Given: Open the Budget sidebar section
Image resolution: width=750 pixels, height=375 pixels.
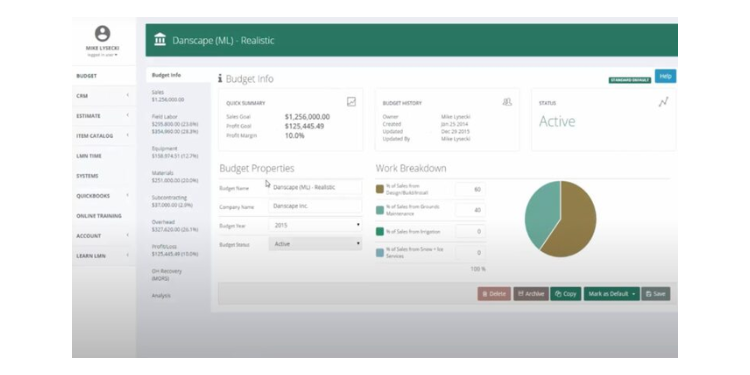Looking at the screenshot, I should [104, 76].
